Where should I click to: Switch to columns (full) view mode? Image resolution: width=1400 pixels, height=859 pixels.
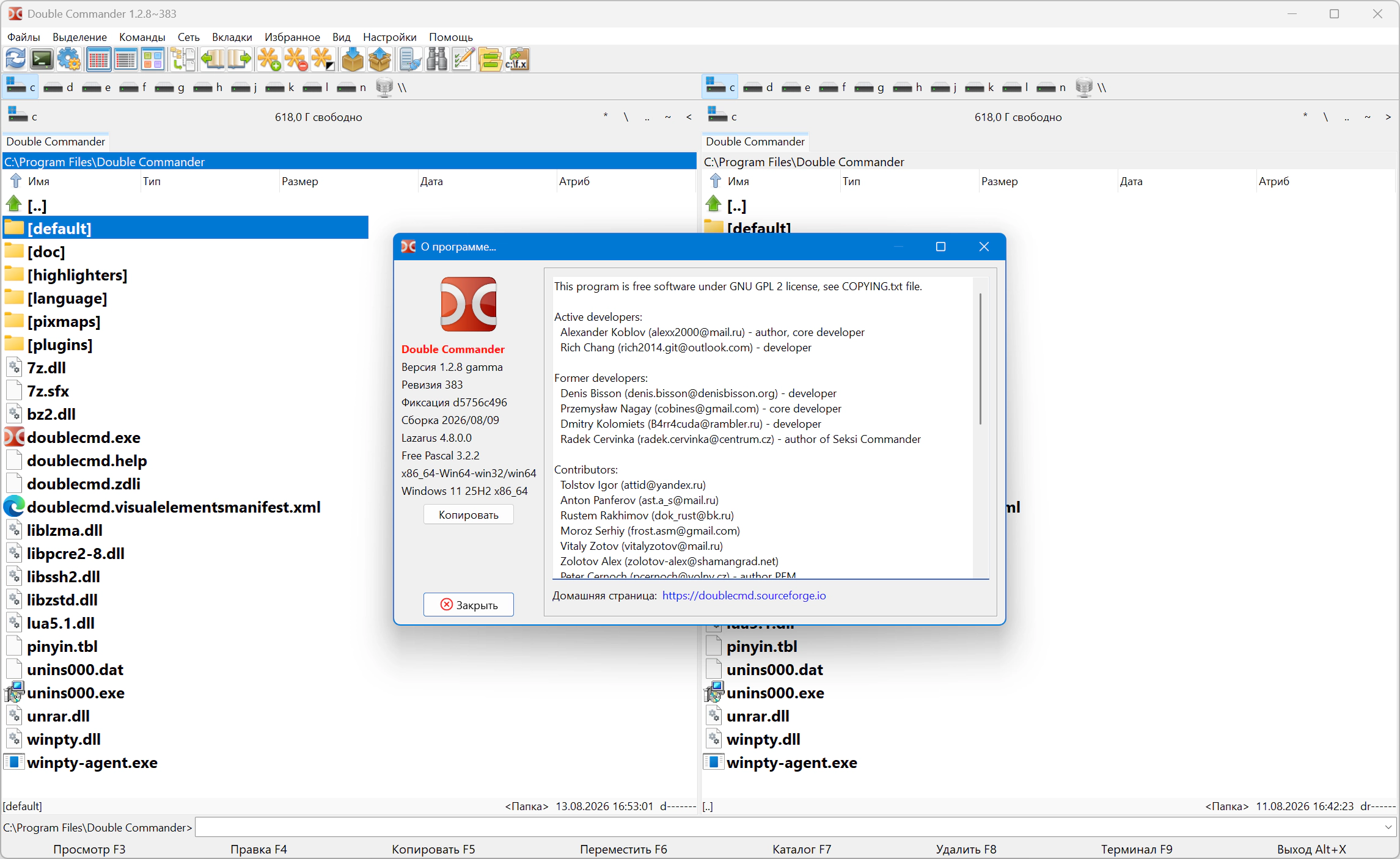click(98, 59)
